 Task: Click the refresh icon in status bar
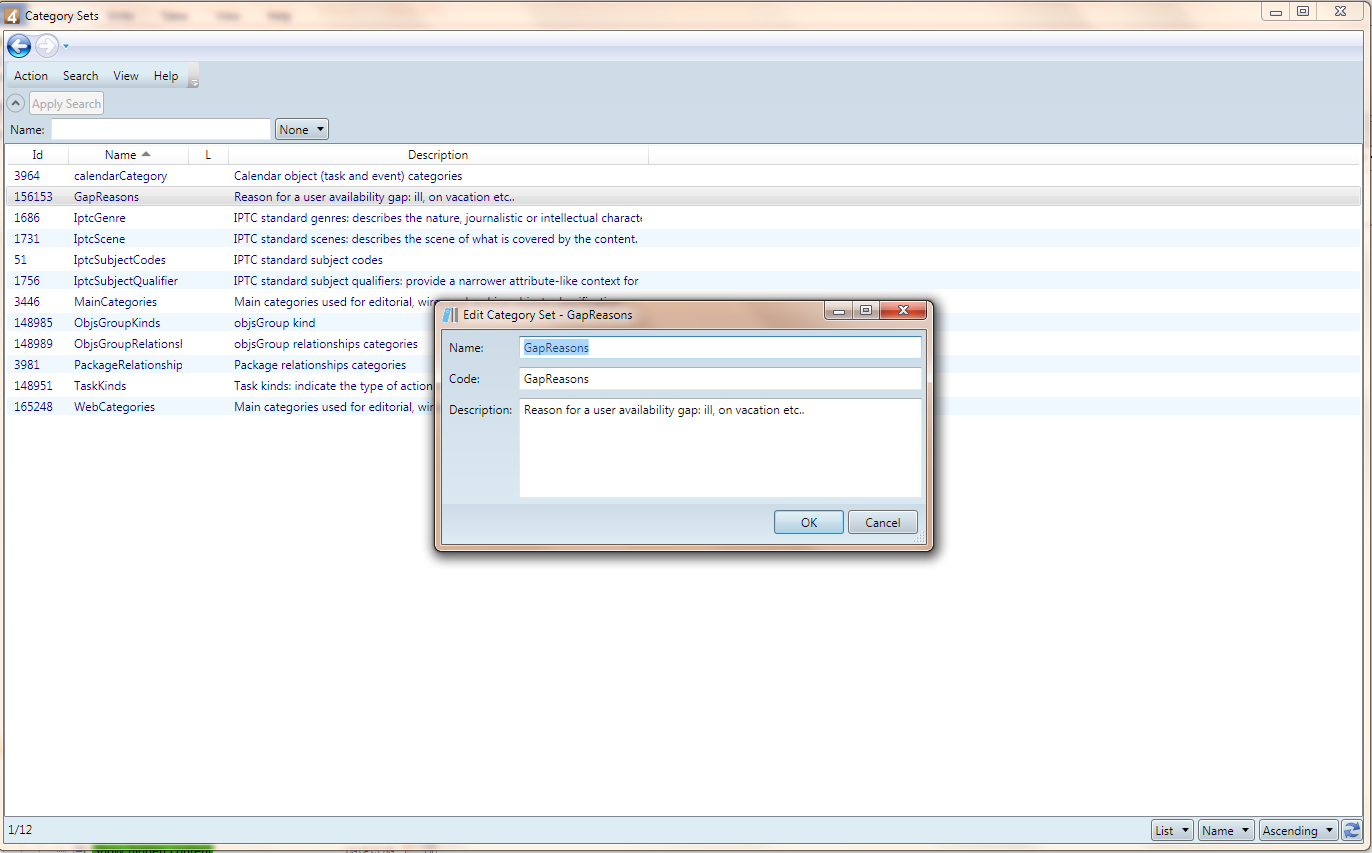pos(1352,830)
